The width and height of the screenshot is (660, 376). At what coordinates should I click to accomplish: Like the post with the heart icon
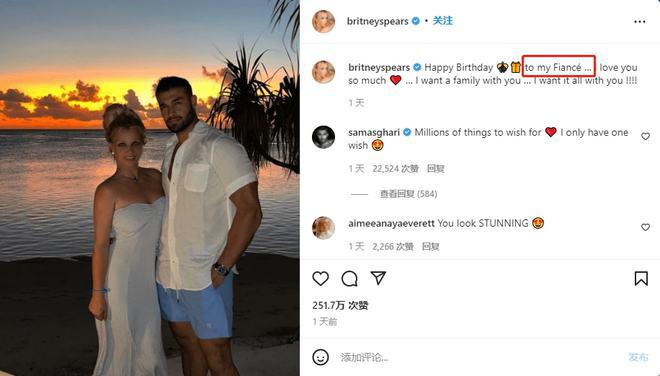pyautogui.click(x=320, y=279)
